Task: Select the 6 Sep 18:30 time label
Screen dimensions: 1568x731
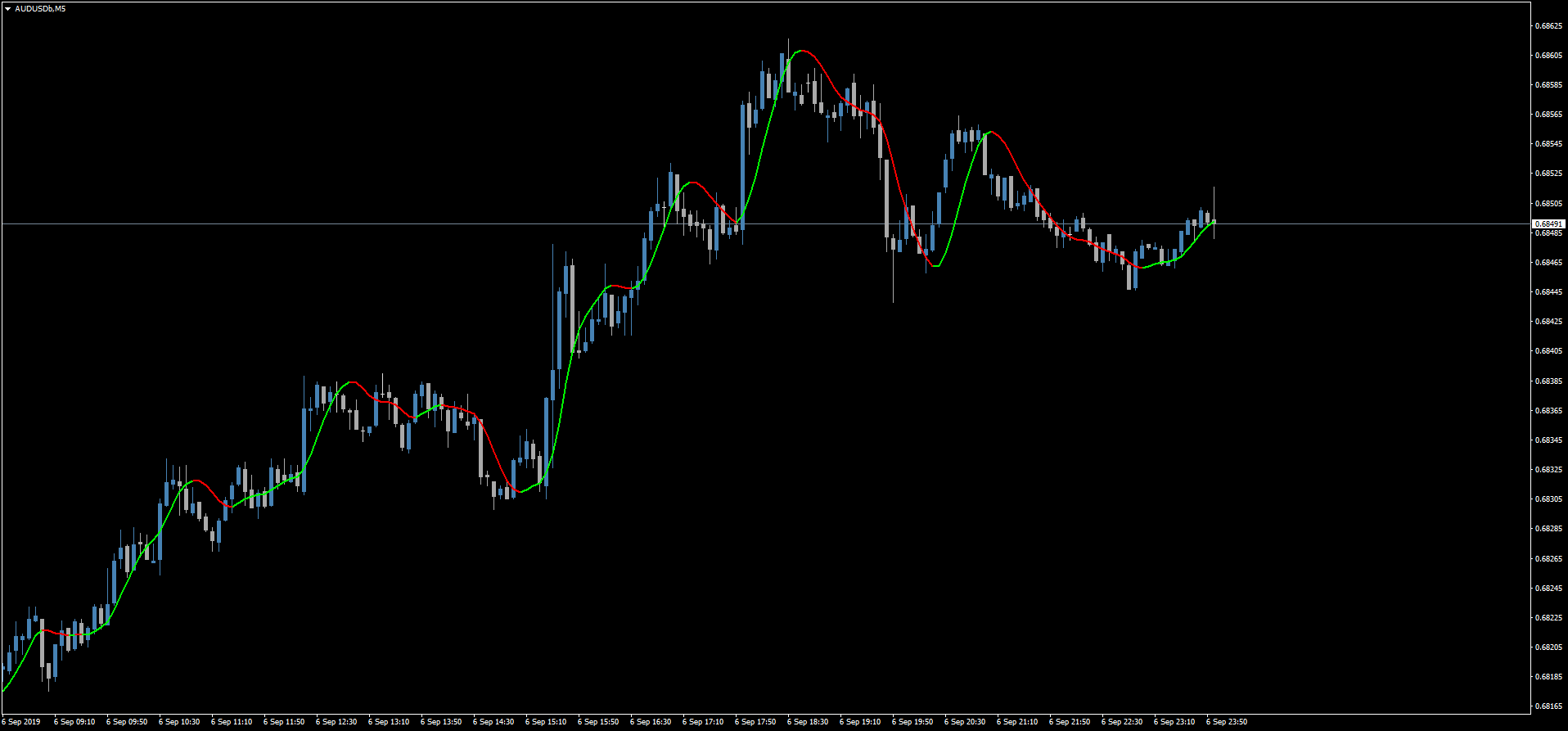Action: point(808,722)
